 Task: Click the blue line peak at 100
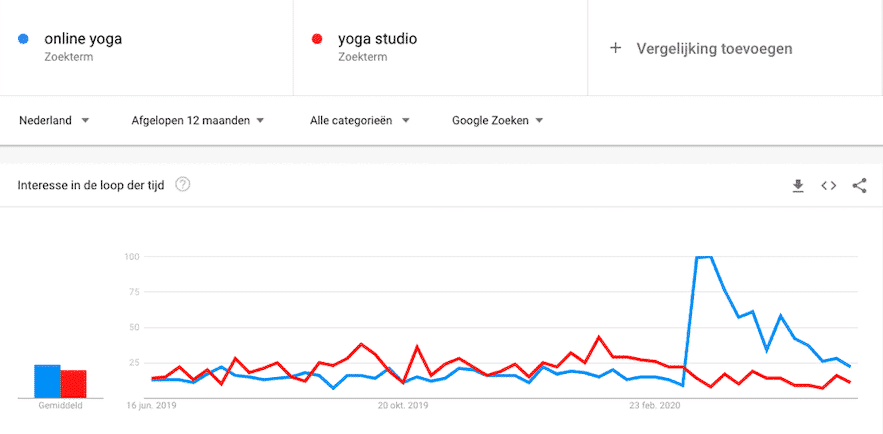pyautogui.click(x=703, y=258)
